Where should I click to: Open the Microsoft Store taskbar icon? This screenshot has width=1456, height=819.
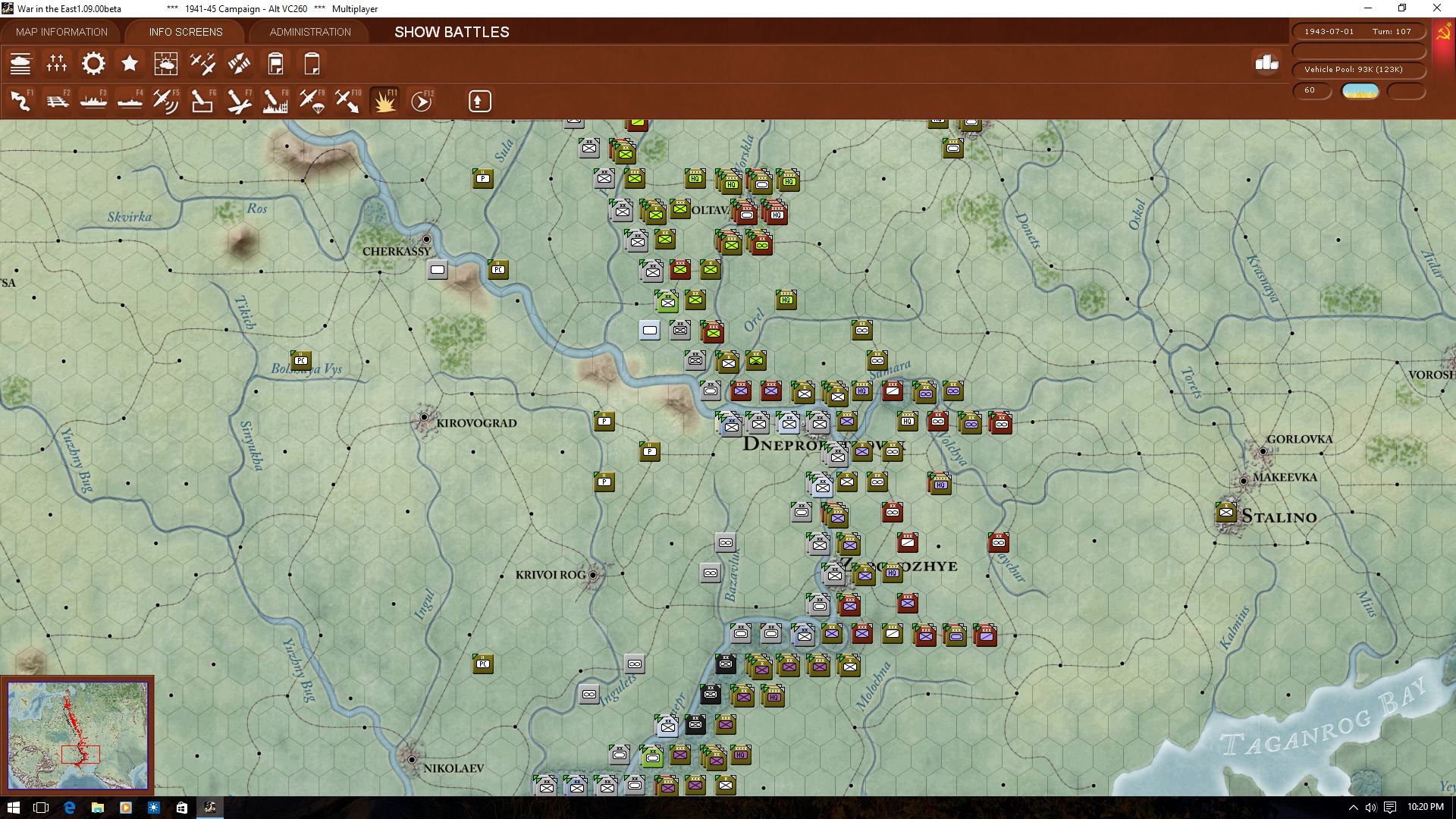click(181, 808)
